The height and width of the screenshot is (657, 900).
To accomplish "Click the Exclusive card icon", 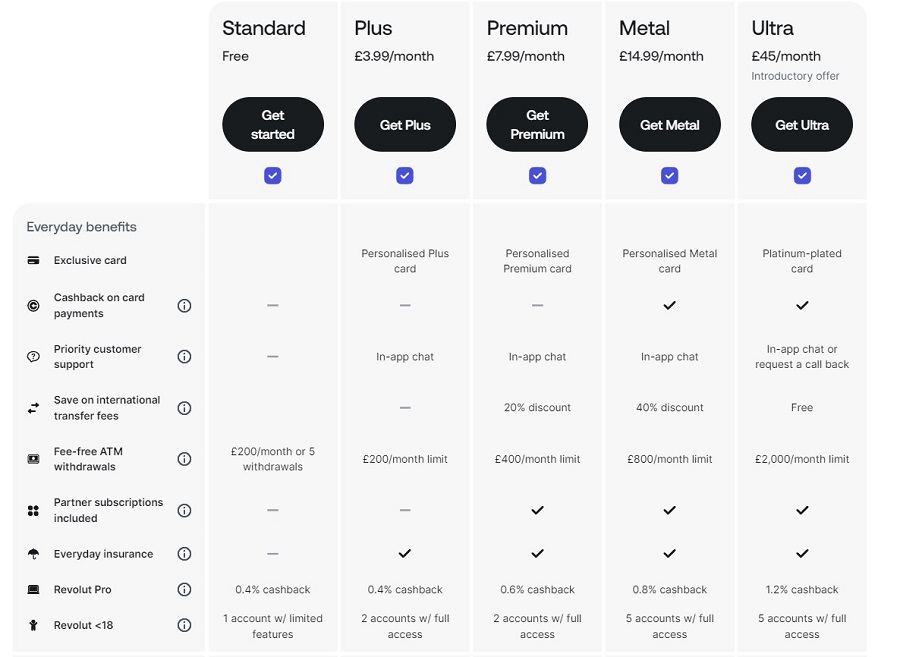I will click(32, 259).
